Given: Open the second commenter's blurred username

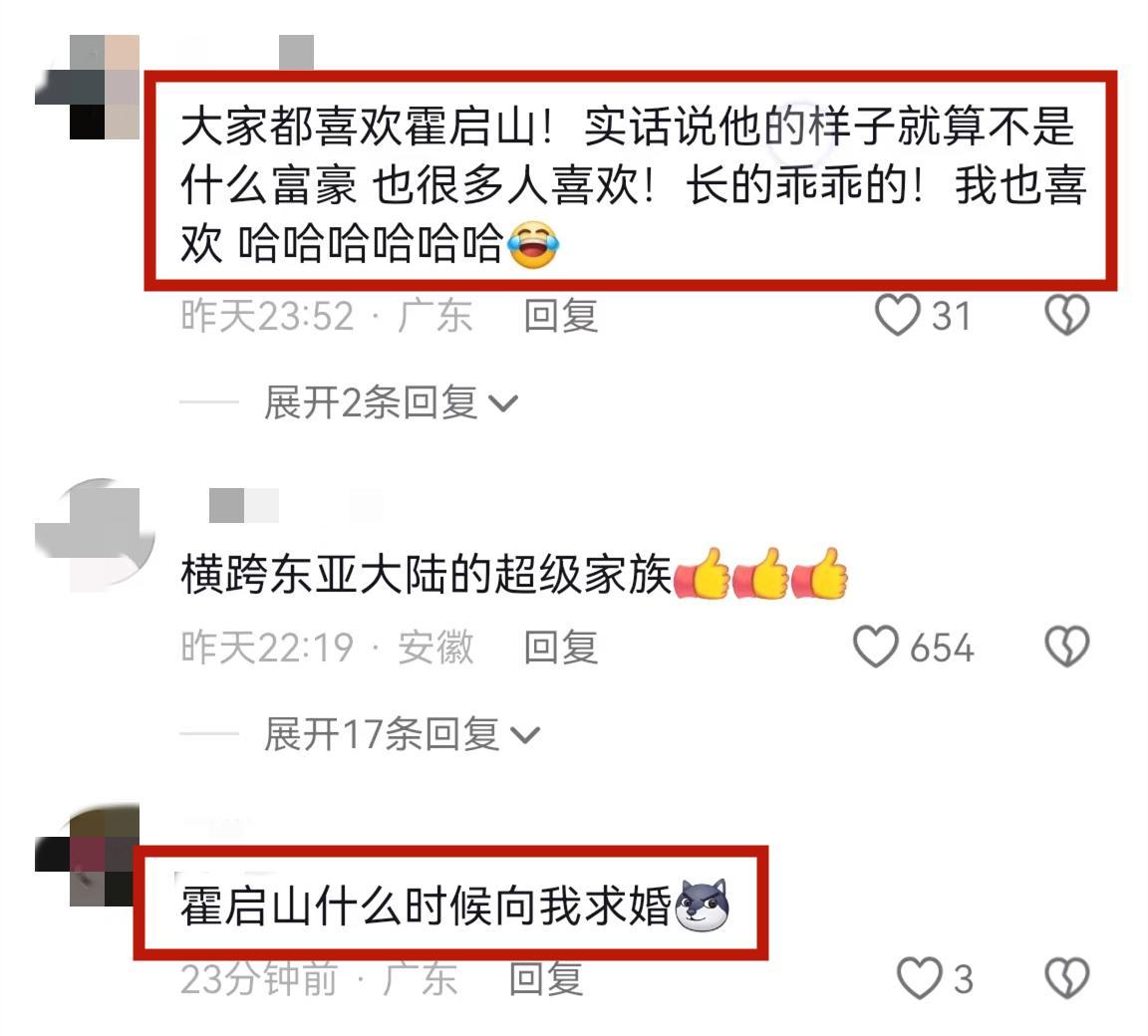Looking at the screenshot, I should tap(293, 505).
